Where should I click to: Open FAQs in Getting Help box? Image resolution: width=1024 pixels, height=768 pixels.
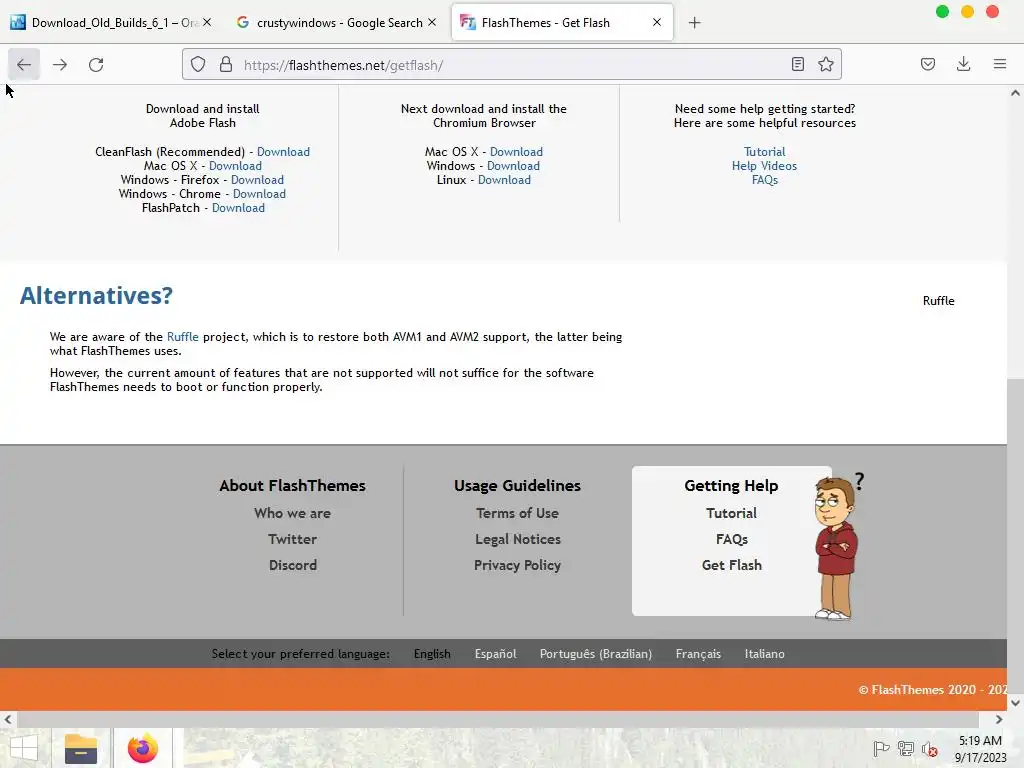click(x=731, y=539)
